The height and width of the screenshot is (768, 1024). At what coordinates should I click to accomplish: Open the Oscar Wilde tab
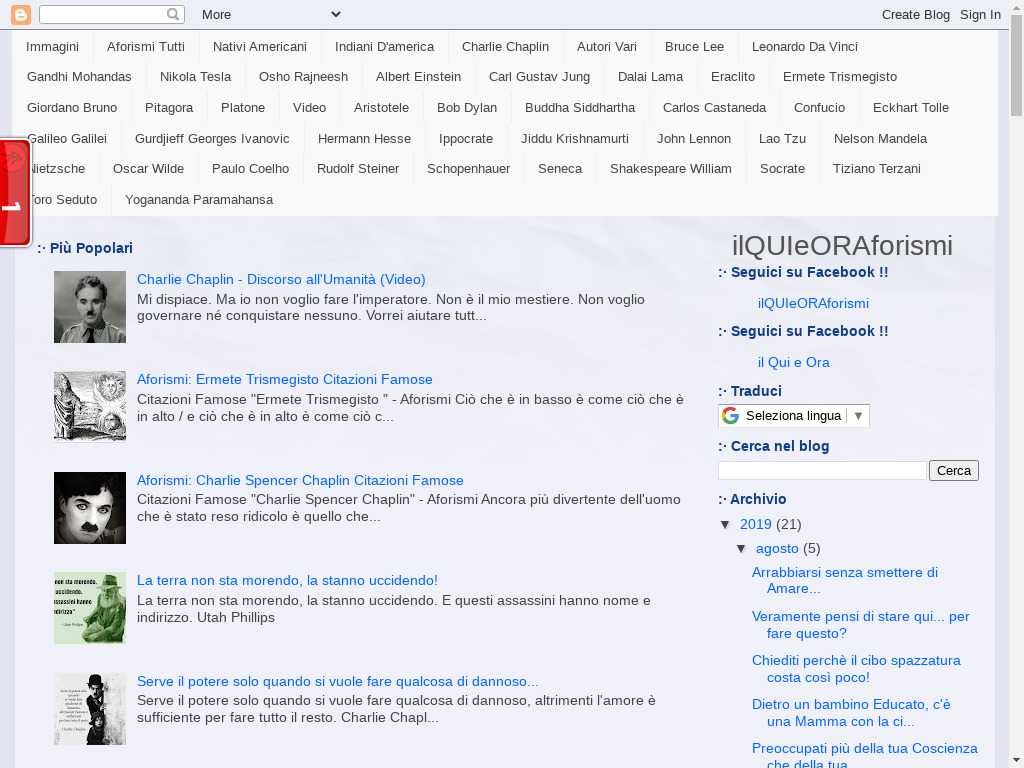(x=148, y=168)
